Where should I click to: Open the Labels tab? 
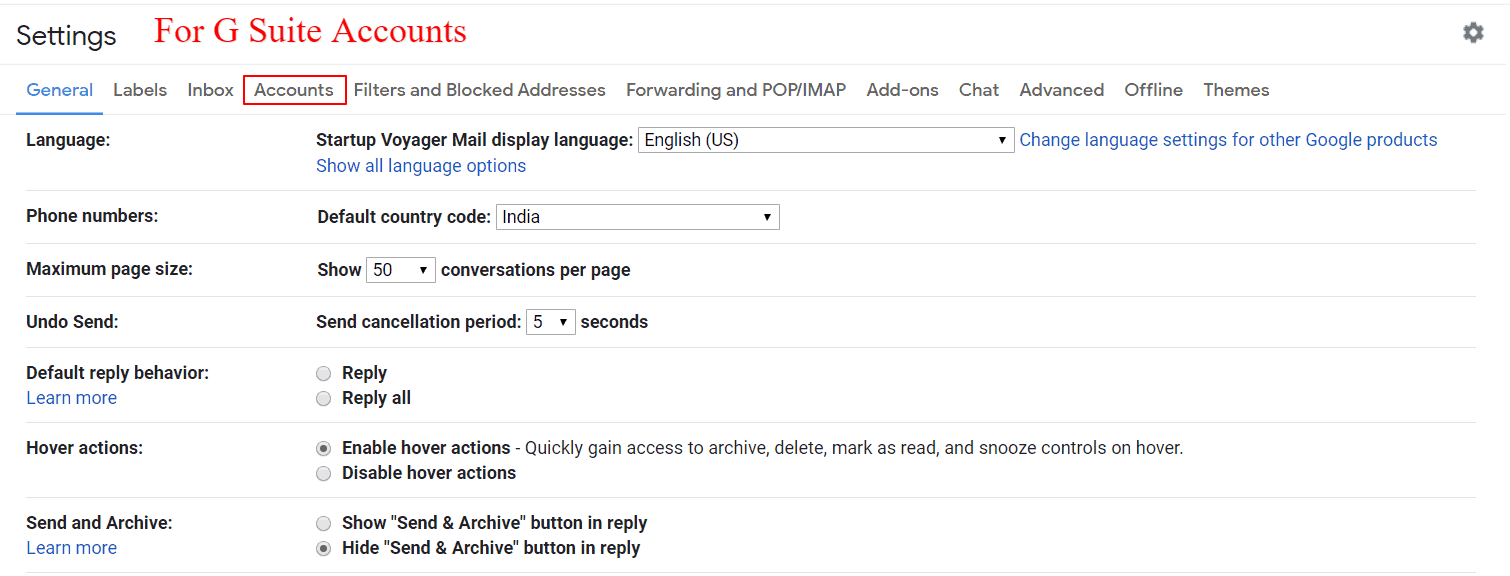[140, 90]
